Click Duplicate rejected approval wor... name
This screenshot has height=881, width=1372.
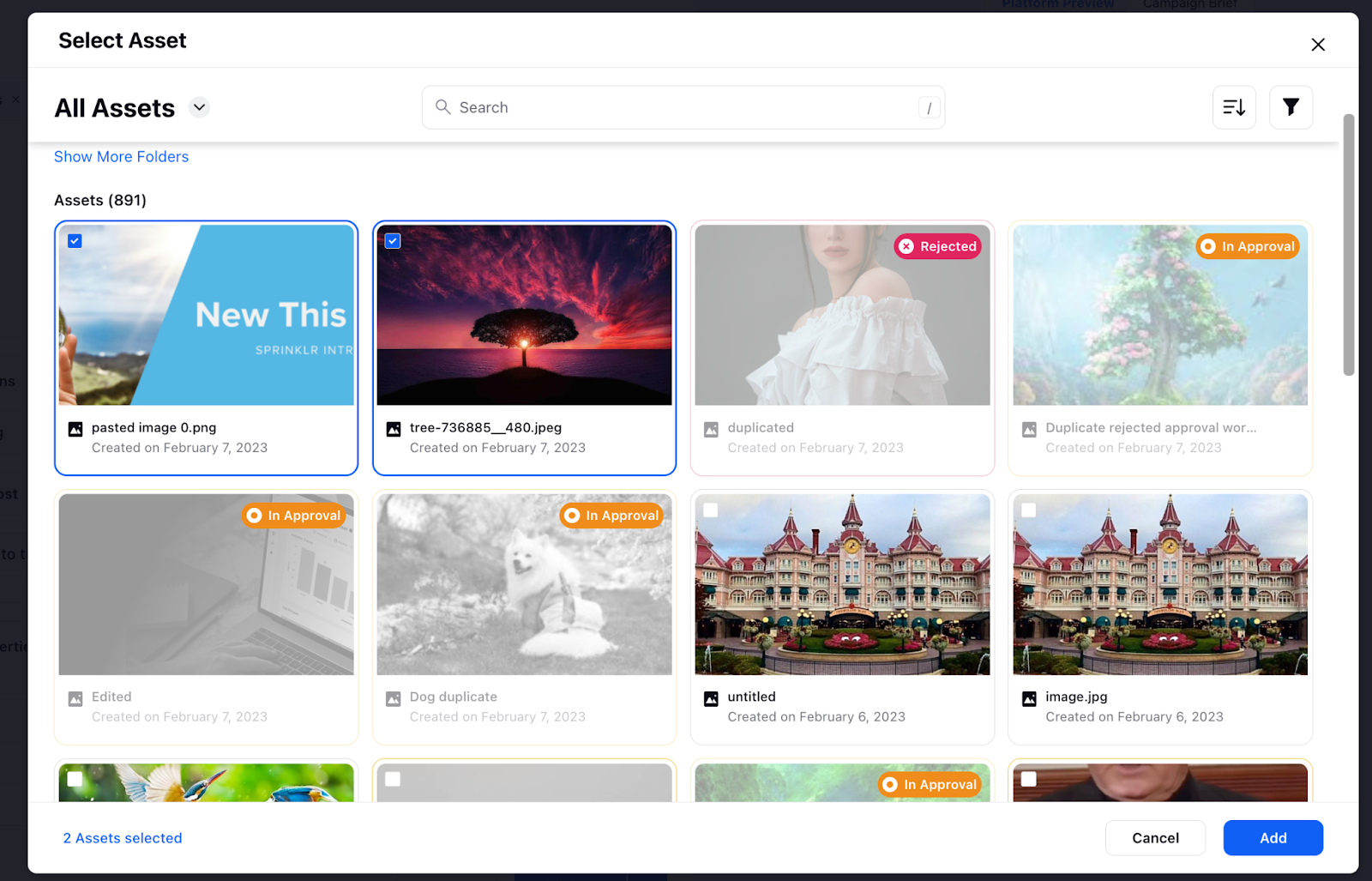pyautogui.click(x=1151, y=427)
